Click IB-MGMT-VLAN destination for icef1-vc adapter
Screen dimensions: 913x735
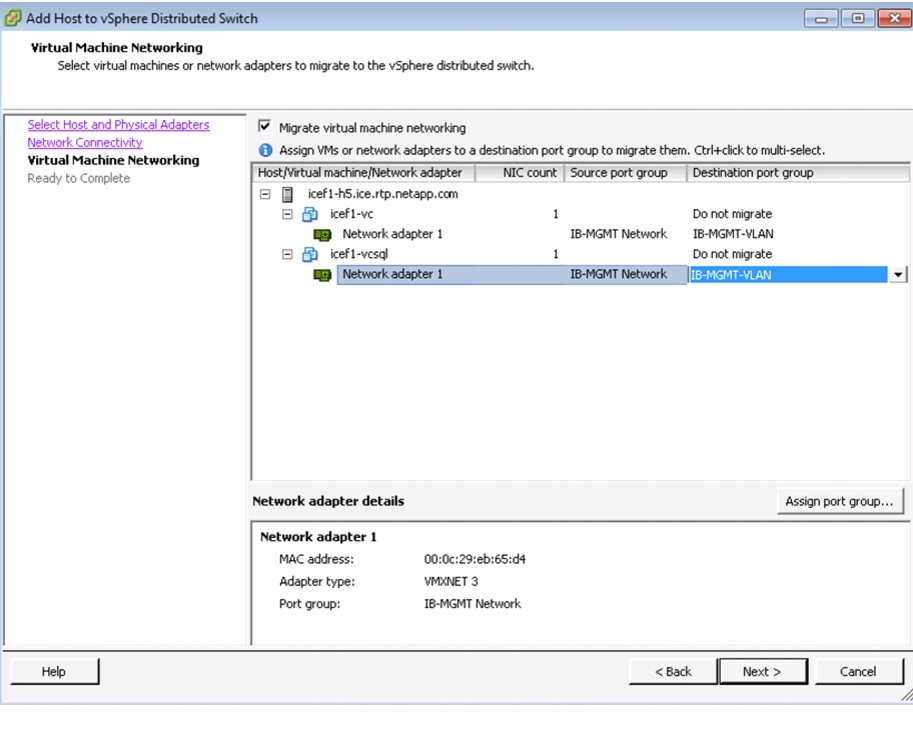pos(733,234)
